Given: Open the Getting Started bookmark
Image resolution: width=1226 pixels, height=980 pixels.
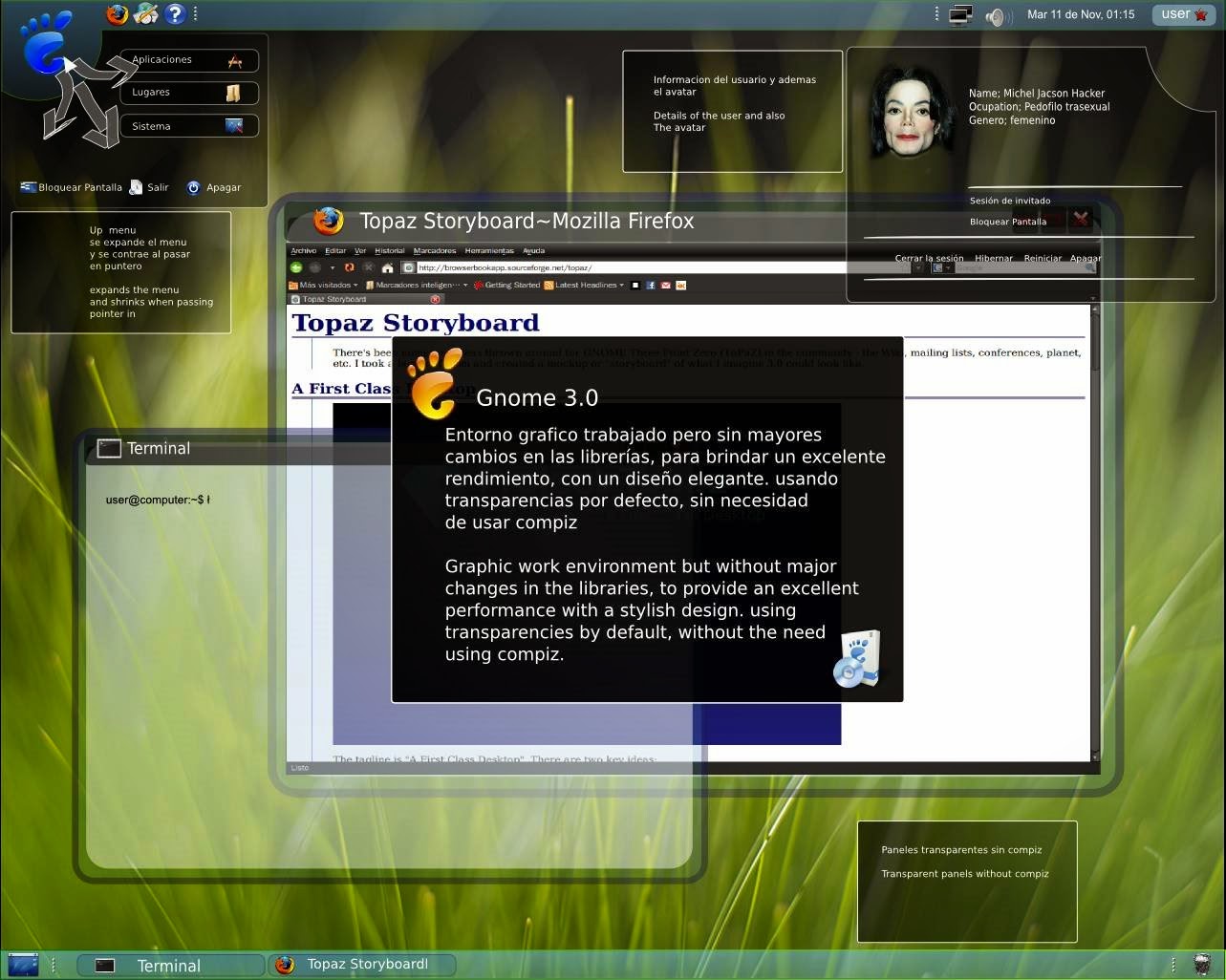Looking at the screenshot, I should pos(506,285).
